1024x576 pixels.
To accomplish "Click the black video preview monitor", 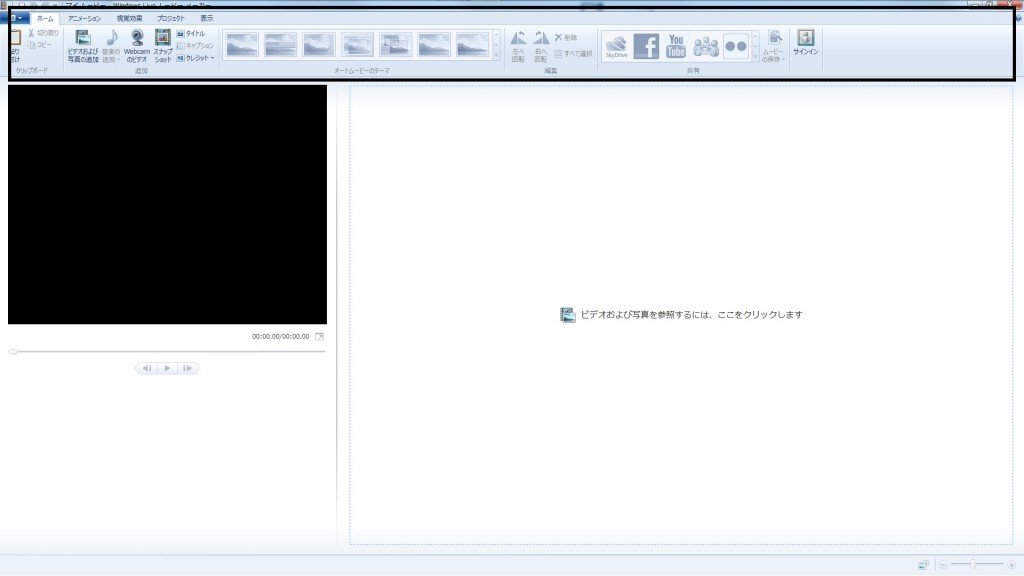I will tap(167, 204).
